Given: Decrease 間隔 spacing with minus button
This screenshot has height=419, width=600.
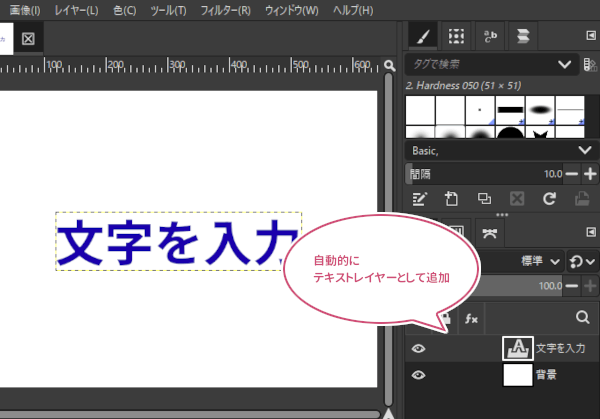Looking at the screenshot, I should point(572,174).
